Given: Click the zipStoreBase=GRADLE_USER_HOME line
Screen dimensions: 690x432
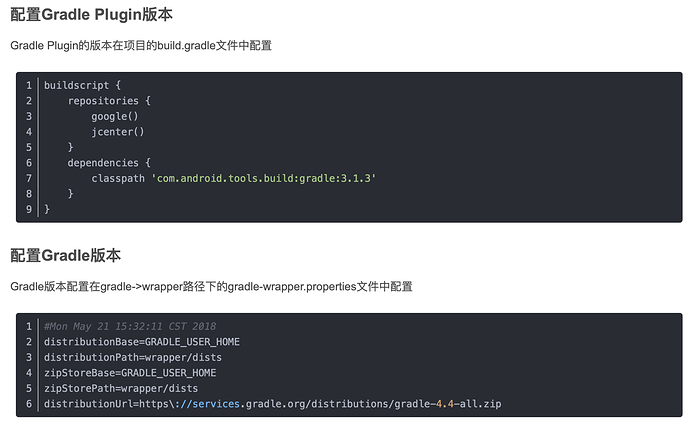Looking at the screenshot, I should (x=130, y=373).
